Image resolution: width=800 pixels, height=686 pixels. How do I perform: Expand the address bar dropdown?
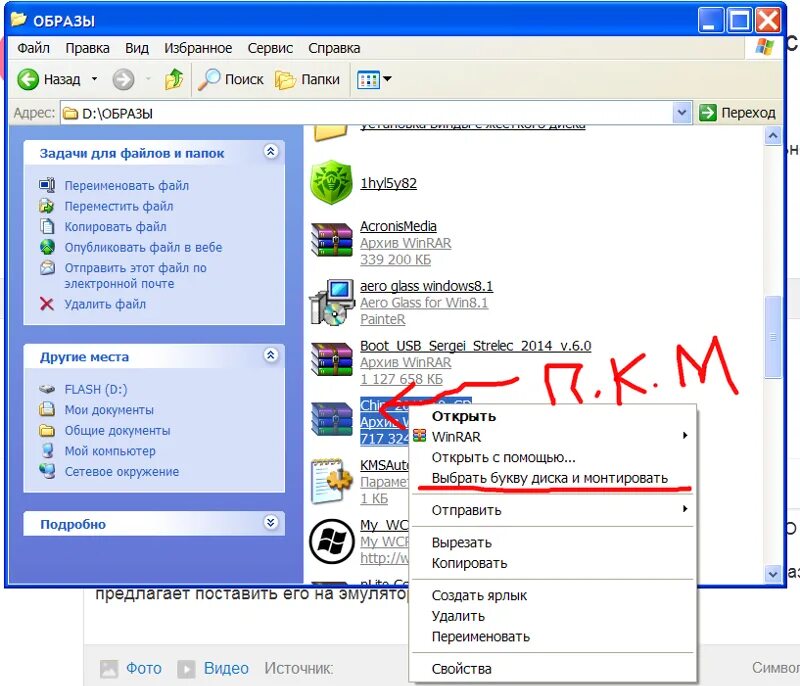click(x=681, y=112)
